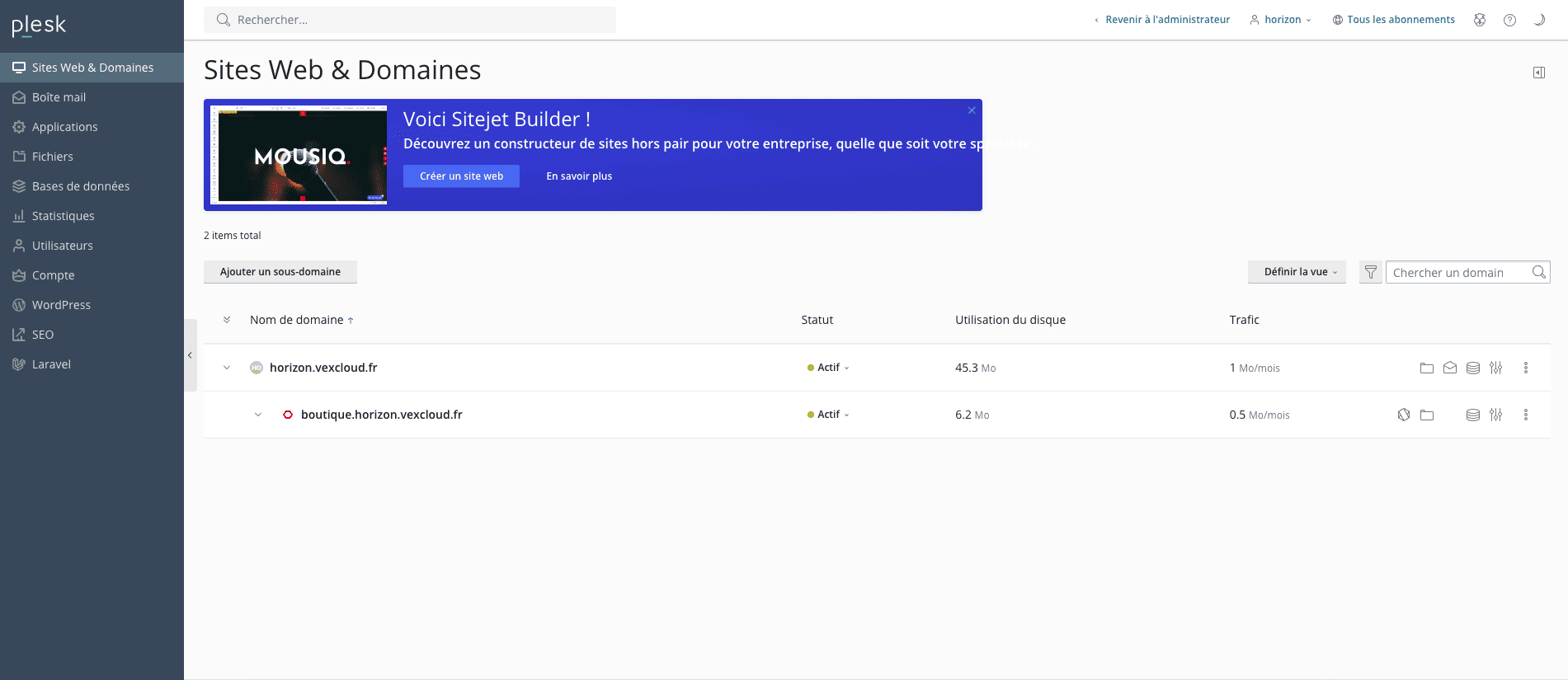
Task: Expand the boutique.horizon.vexcloud.fr row chevron
Action: pyautogui.click(x=258, y=415)
